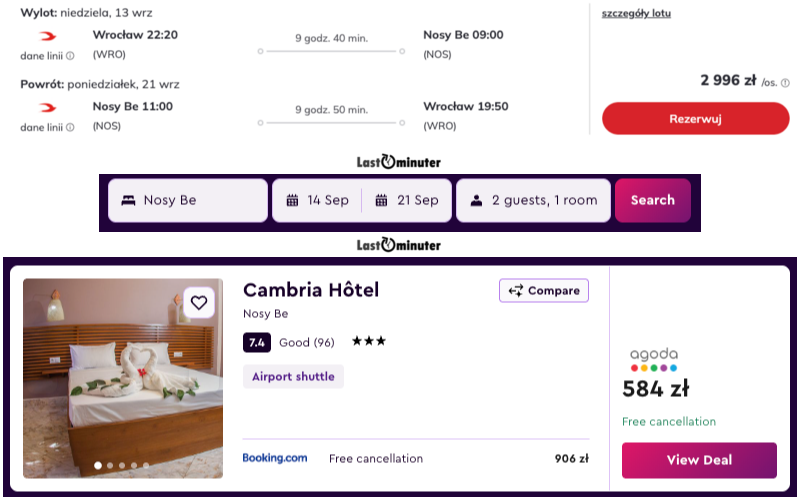The height and width of the screenshot is (497, 800).
Task: Click the airline logo for Wrocław departure
Action: [x=47, y=36]
